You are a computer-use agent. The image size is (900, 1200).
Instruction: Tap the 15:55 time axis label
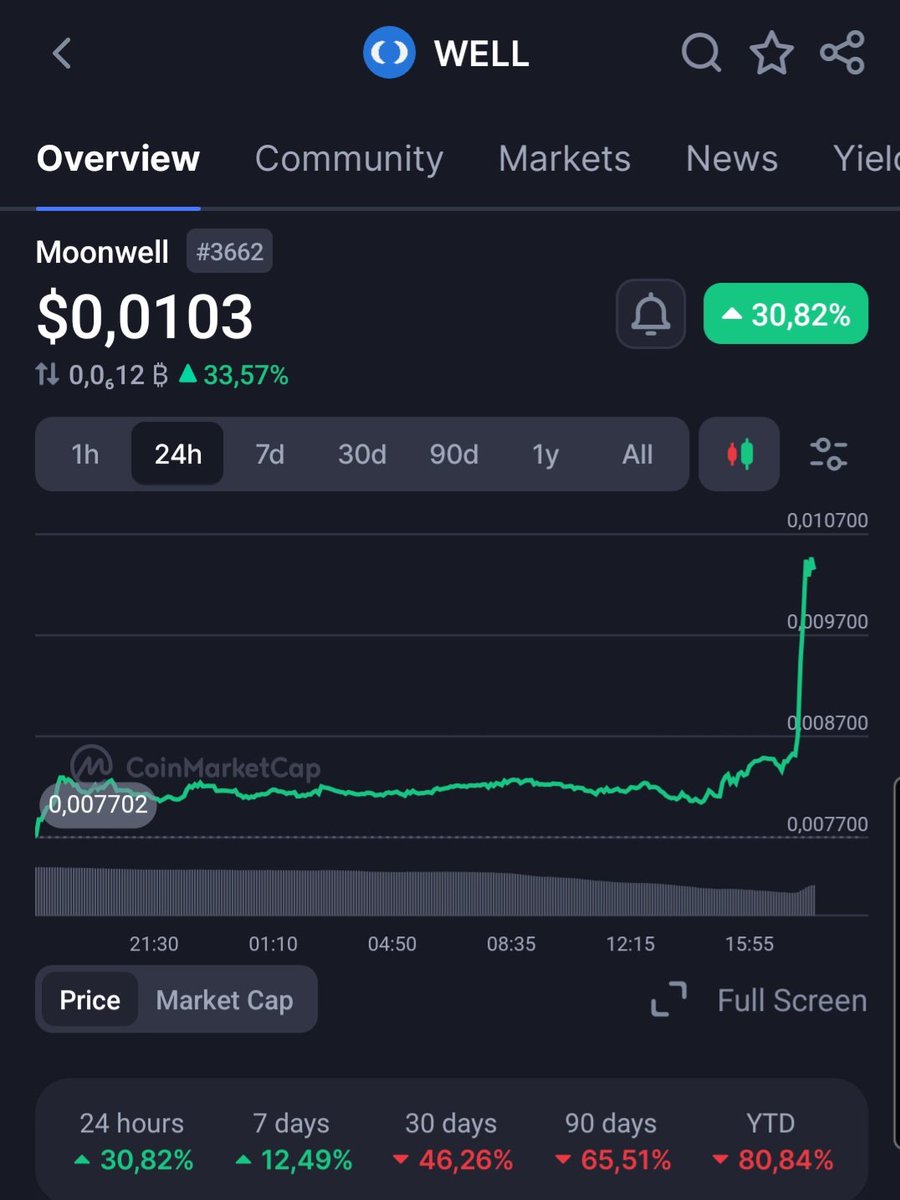tap(749, 944)
